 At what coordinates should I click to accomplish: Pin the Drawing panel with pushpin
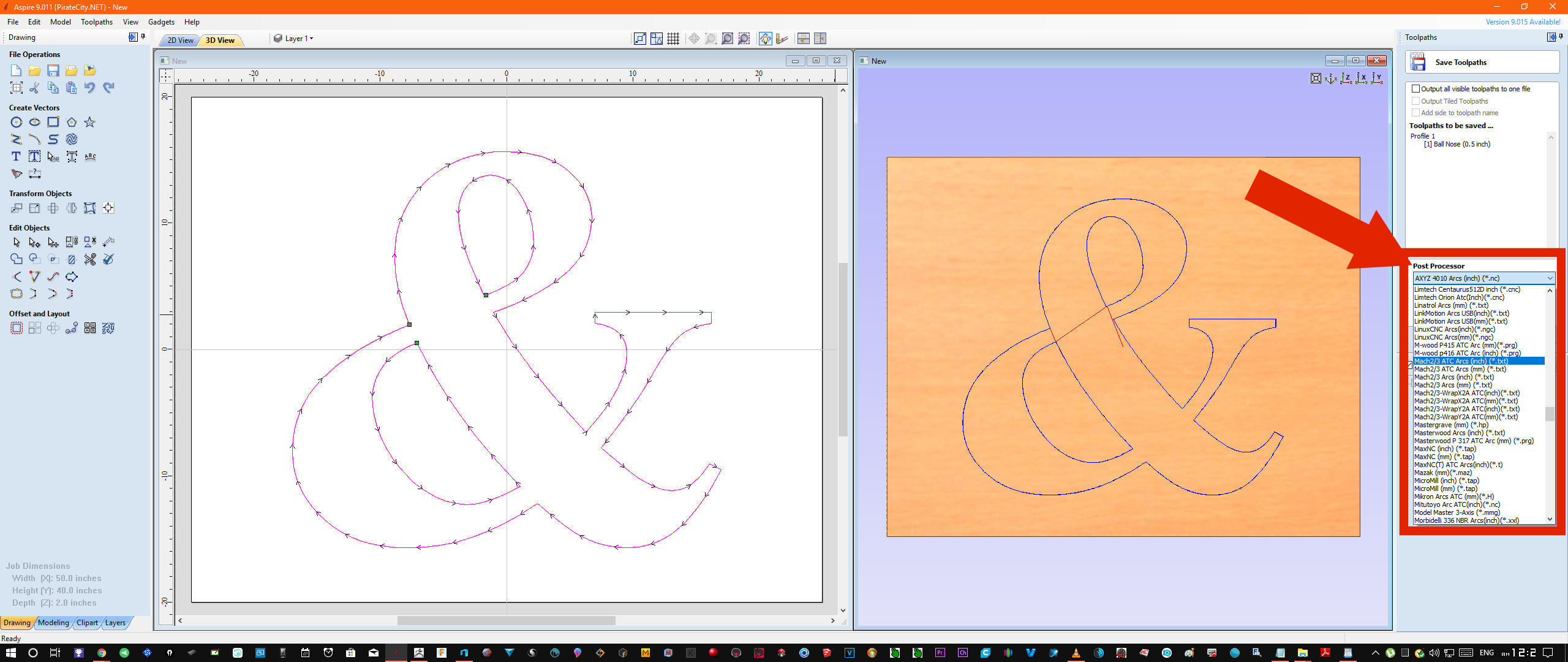coord(143,37)
